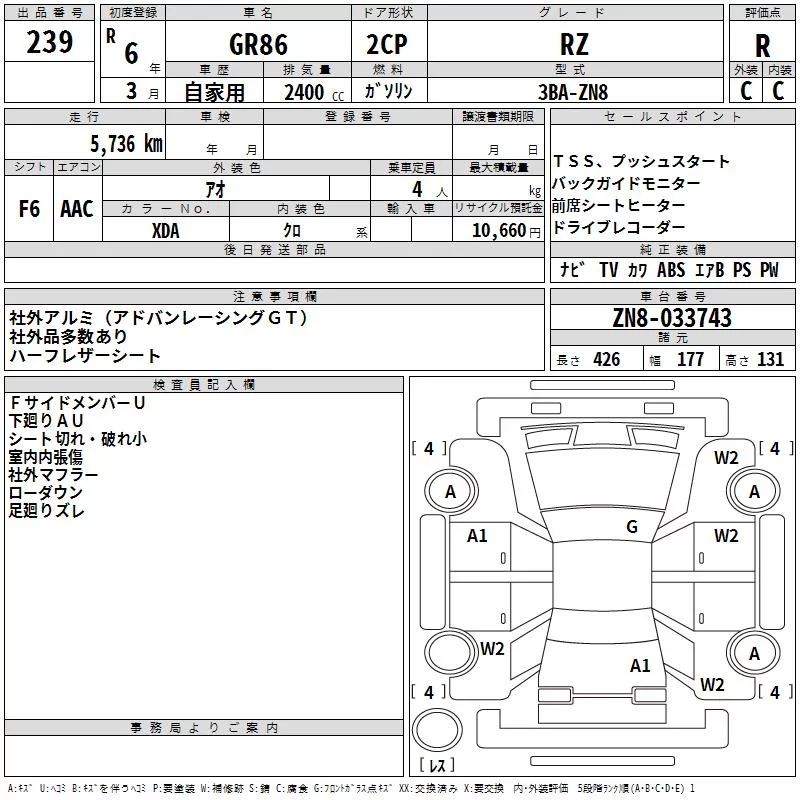Select the front-left wheel circle marked A

(x=450, y=491)
